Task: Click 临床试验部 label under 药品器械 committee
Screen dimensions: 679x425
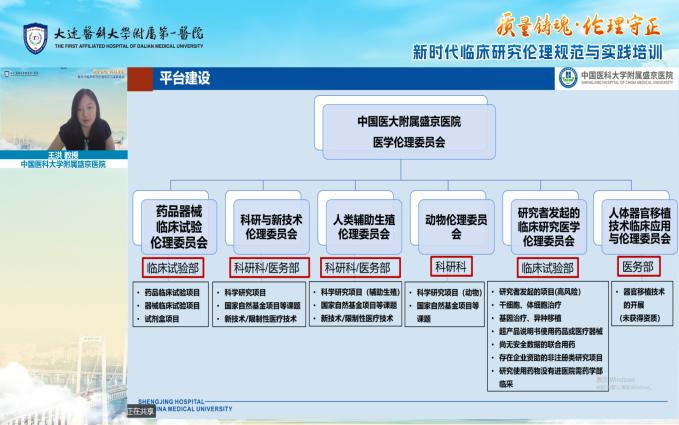Action: pyautogui.click(x=173, y=267)
